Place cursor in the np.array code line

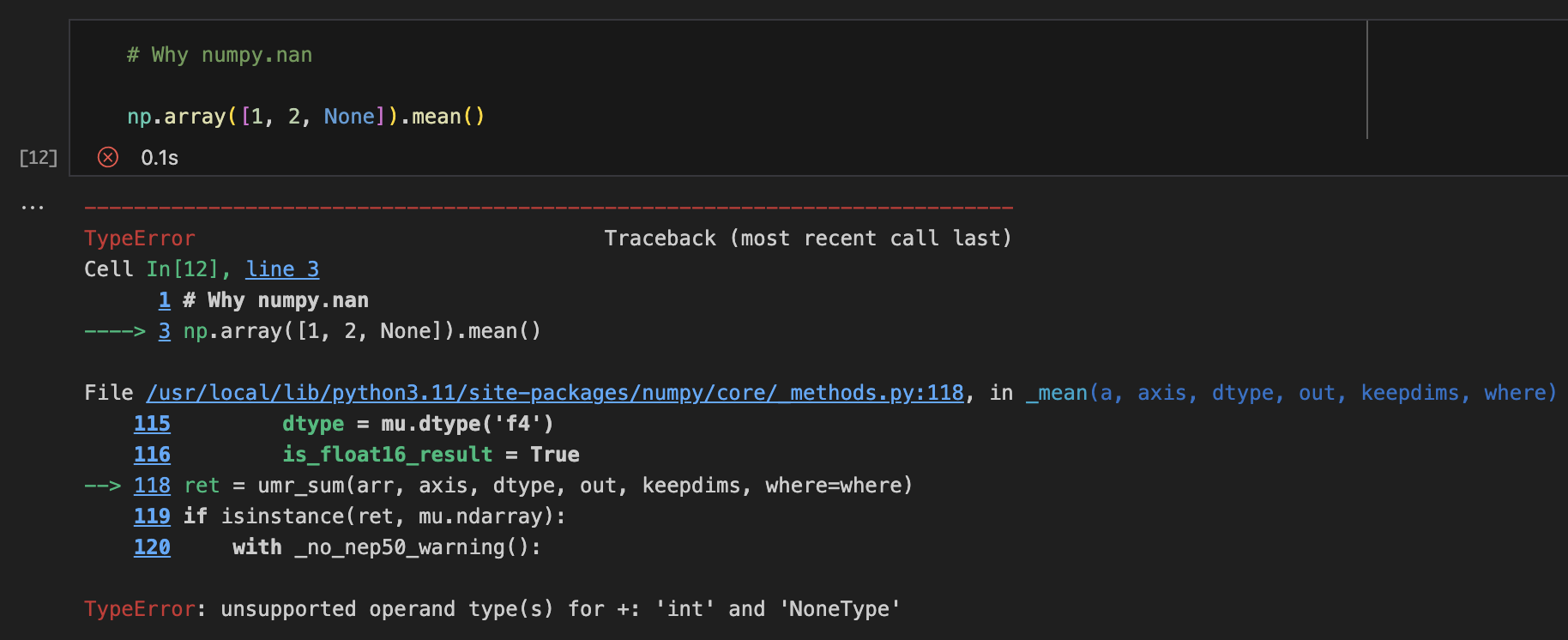(306, 117)
